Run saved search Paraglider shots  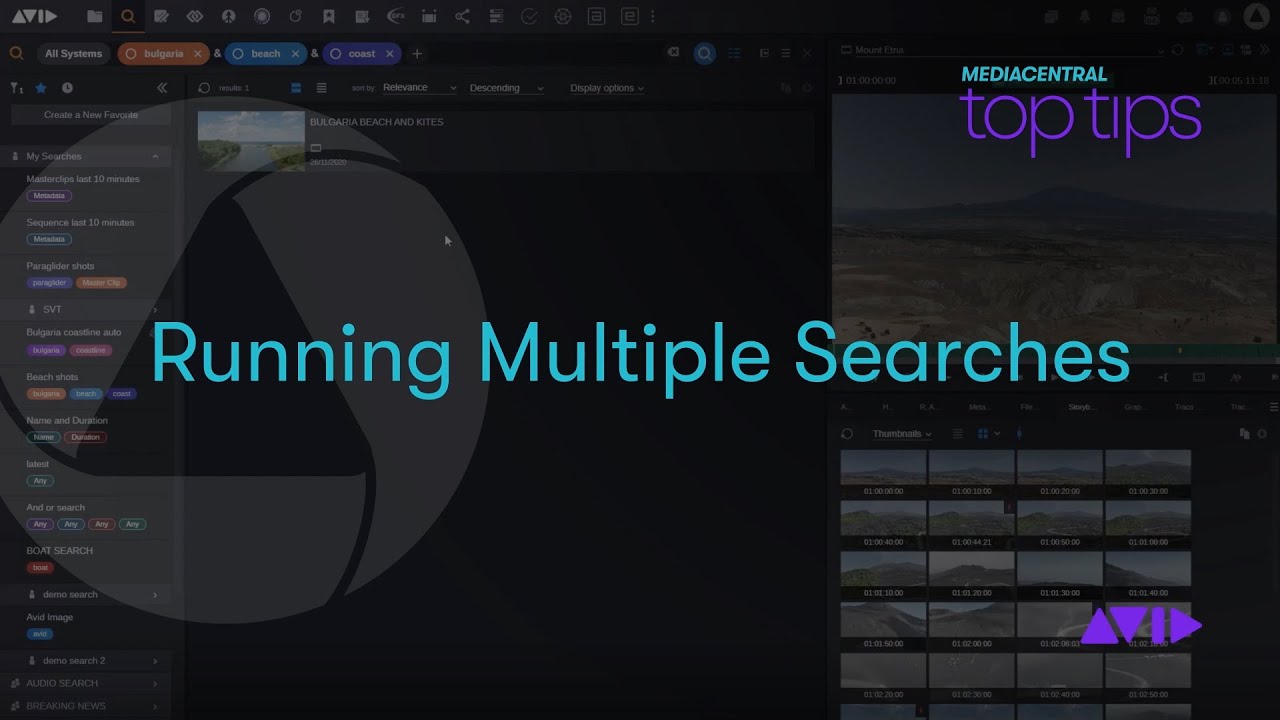click(60, 266)
